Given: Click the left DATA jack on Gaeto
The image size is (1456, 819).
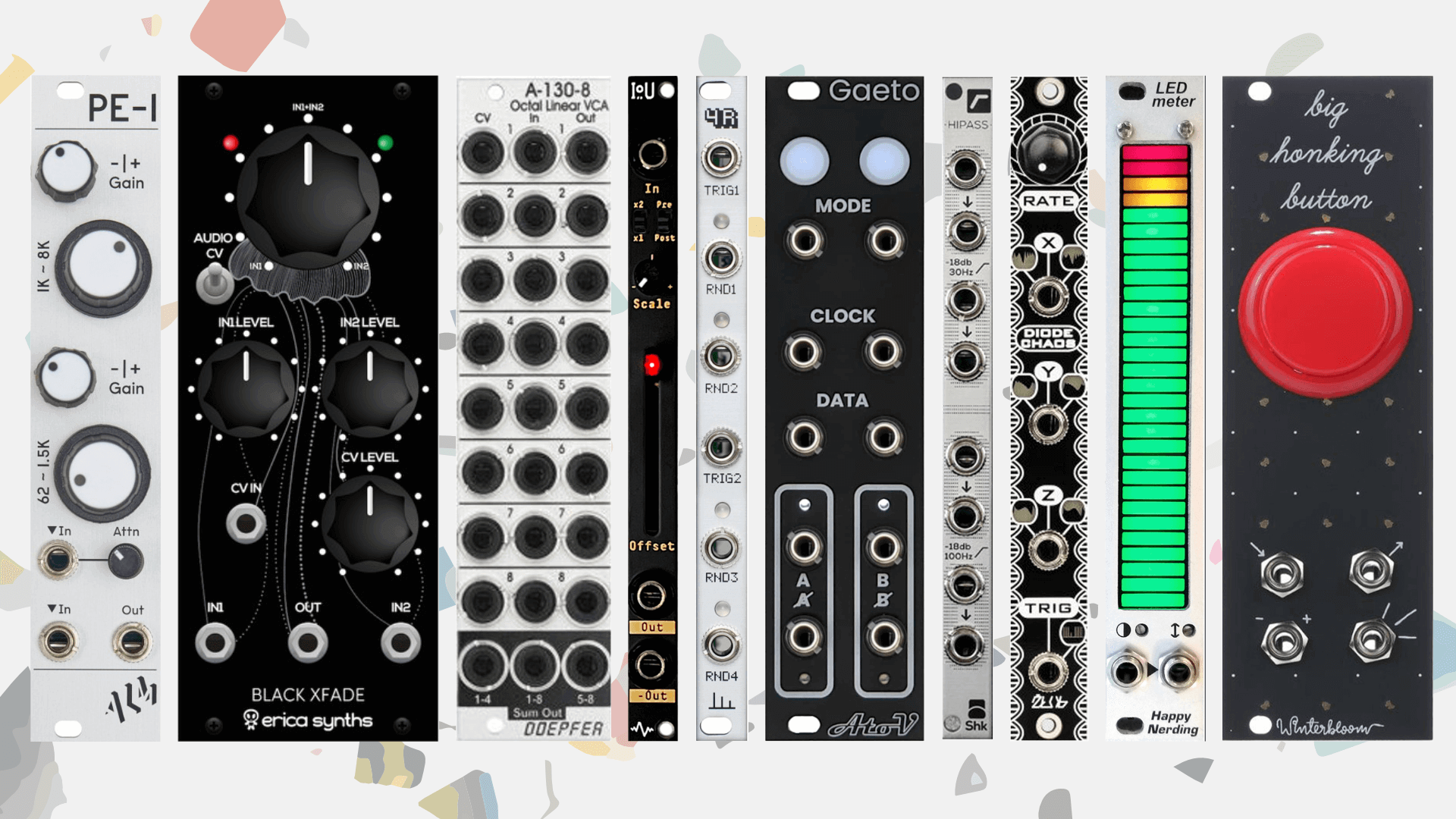Looking at the screenshot, I should click(x=804, y=437).
